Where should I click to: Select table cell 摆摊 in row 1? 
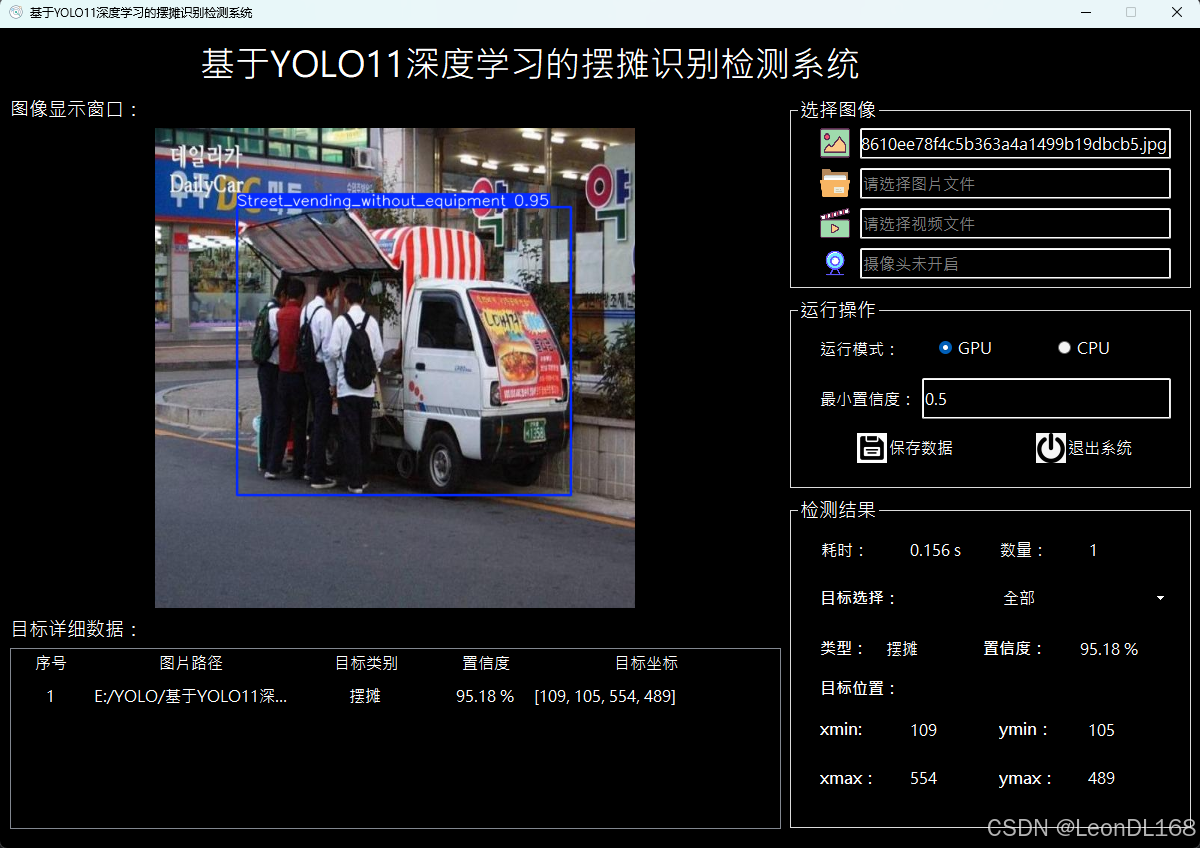(366, 696)
